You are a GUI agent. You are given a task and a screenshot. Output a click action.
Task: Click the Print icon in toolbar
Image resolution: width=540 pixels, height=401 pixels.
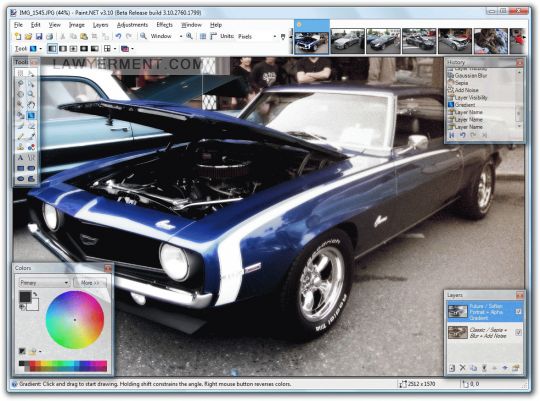point(50,36)
